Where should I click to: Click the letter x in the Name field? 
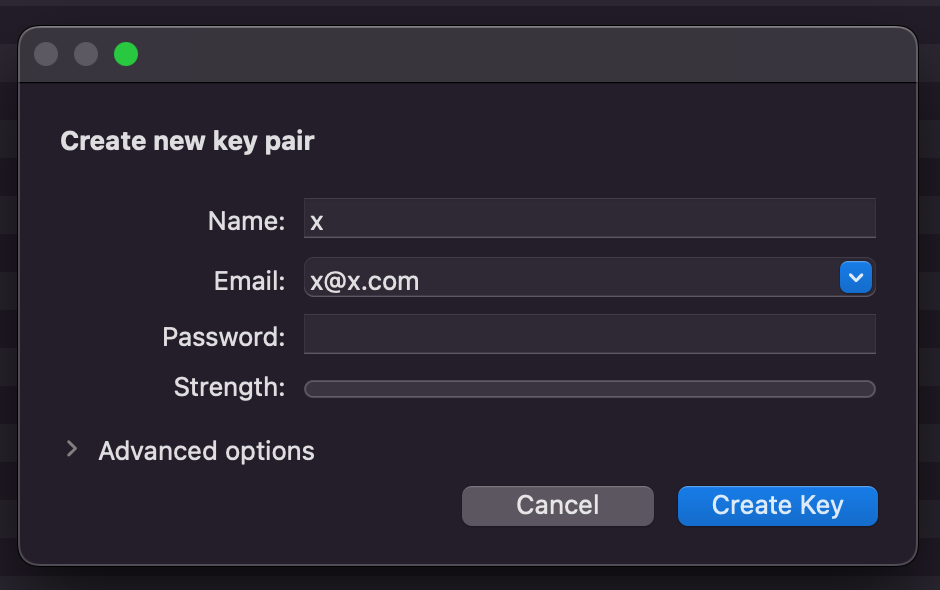[x=317, y=222]
